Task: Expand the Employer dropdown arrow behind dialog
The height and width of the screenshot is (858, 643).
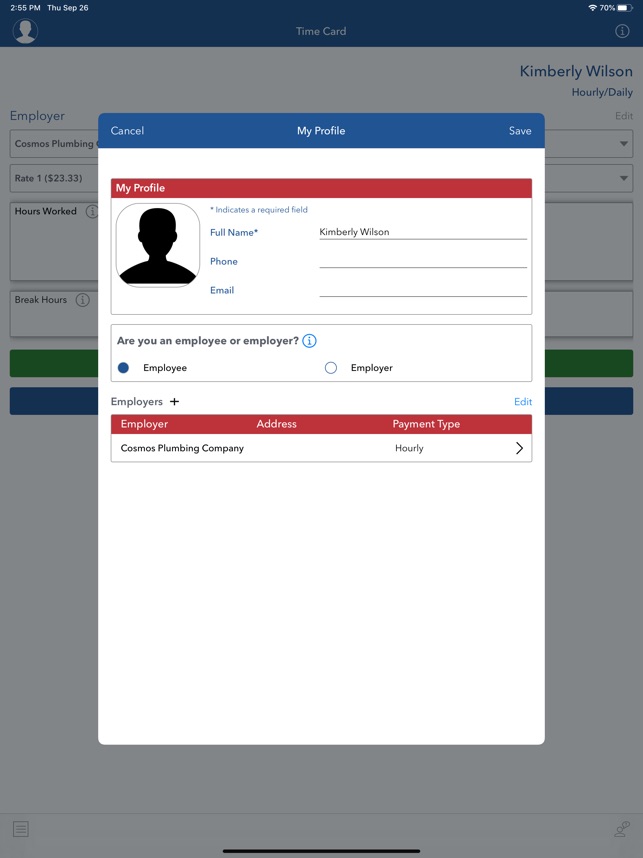Action: 623,144
